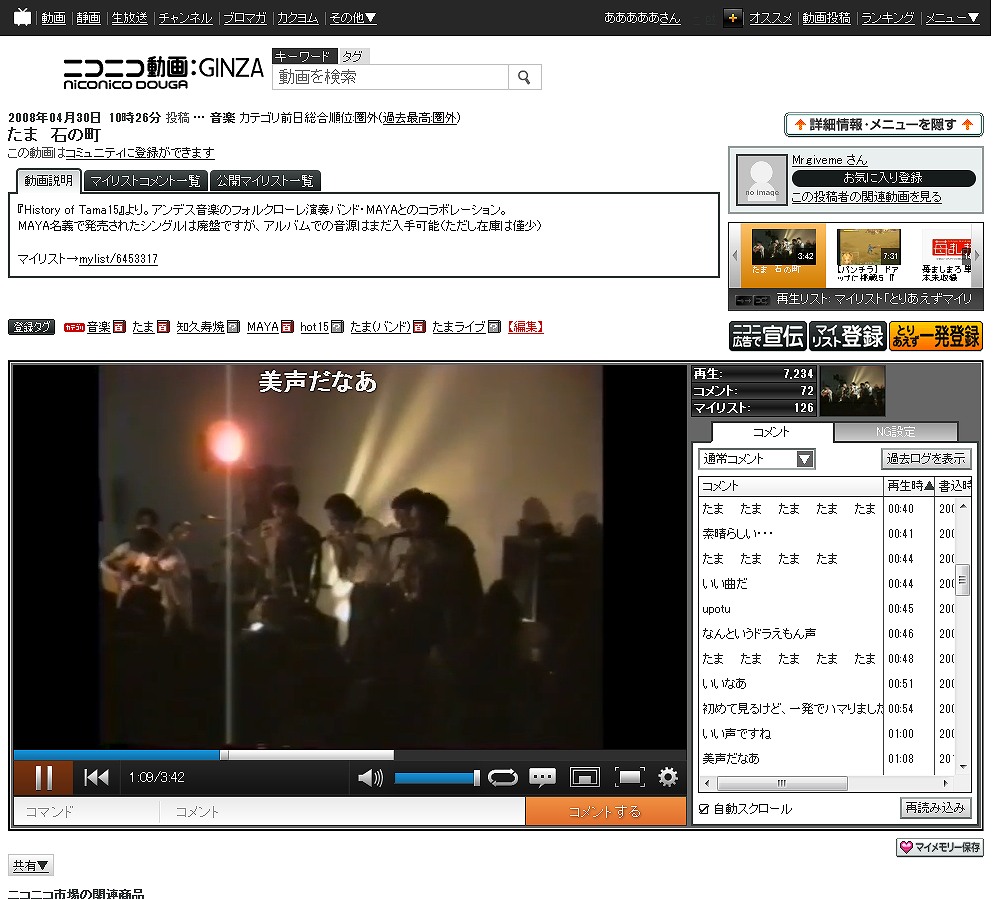The width and height of the screenshot is (994, 899).
Task: Click playlist next arrow
Action: (x=977, y=255)
